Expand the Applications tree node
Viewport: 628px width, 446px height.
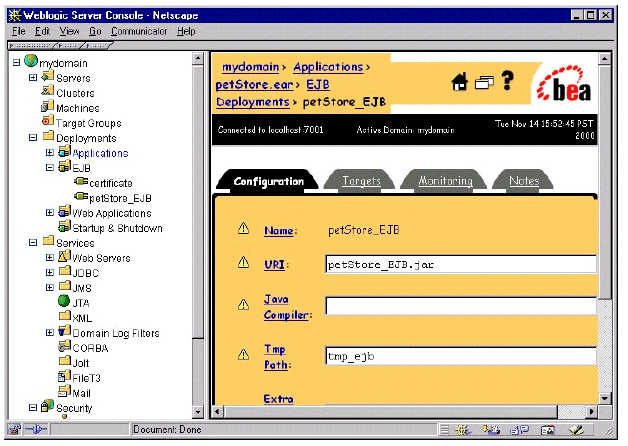point(49,153)
